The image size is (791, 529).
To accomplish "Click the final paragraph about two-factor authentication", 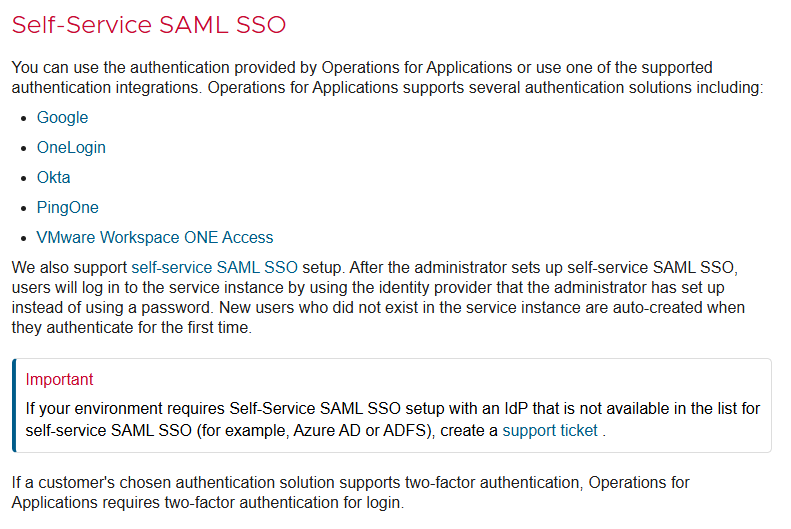I will click(x=350, y=493).
